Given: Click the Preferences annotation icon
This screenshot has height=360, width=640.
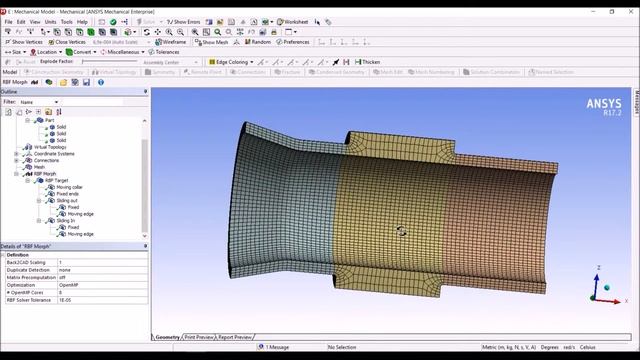Looking at the screenshot, I should coord(293,42).
